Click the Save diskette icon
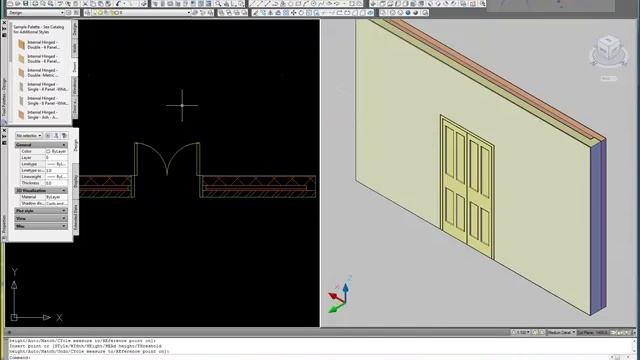 tap(25, 4)
